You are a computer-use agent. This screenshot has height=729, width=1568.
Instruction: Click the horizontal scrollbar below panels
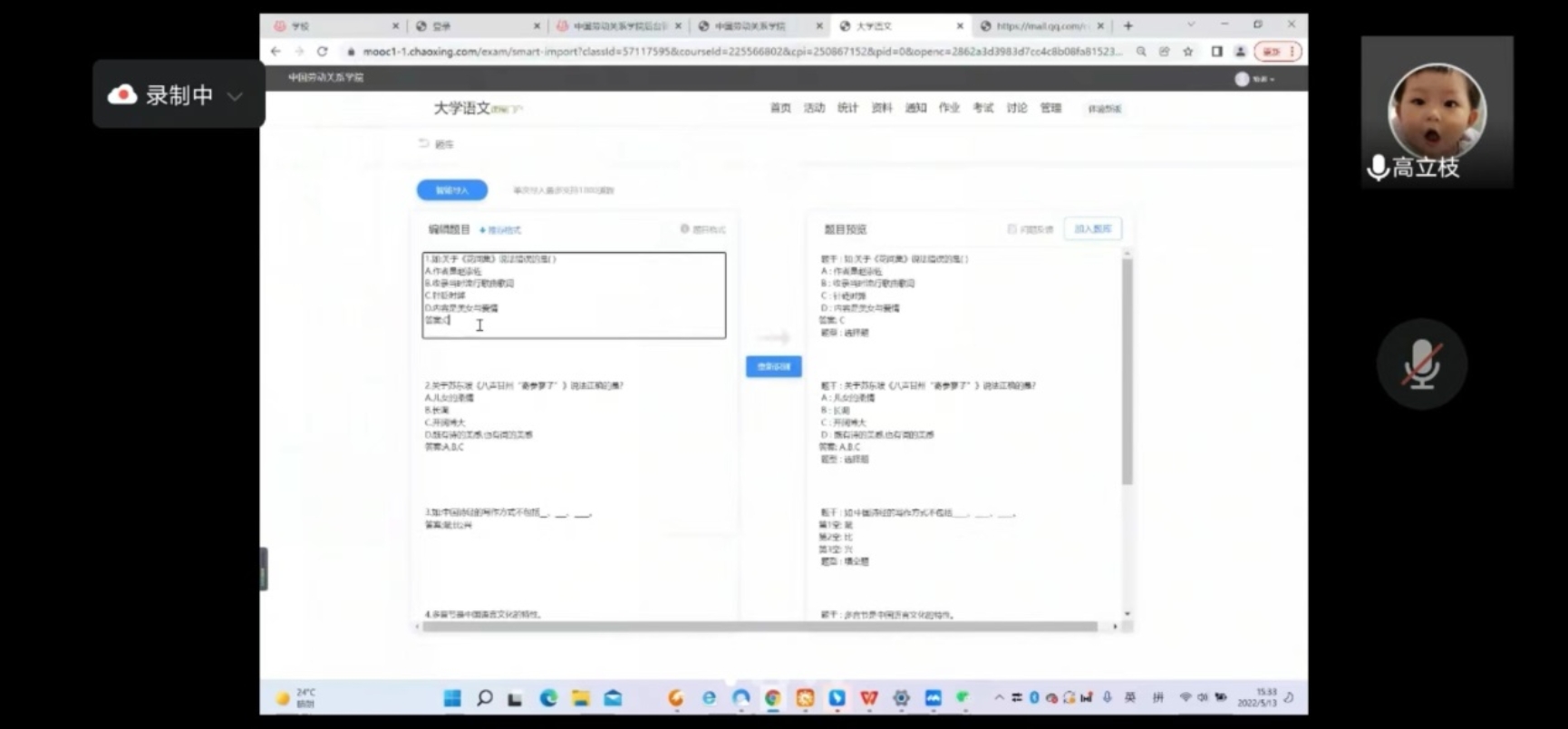click(761, 627)
